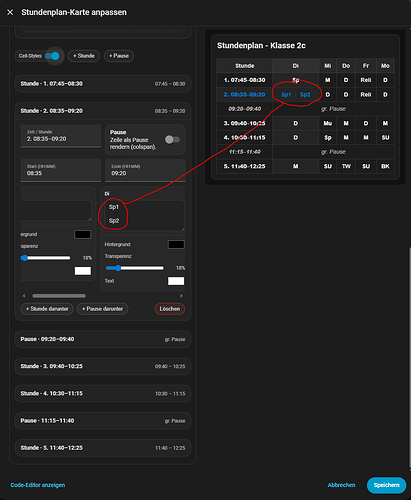Add a break with + Pause
The image size is (411, 500).
(x=119, y=56)
